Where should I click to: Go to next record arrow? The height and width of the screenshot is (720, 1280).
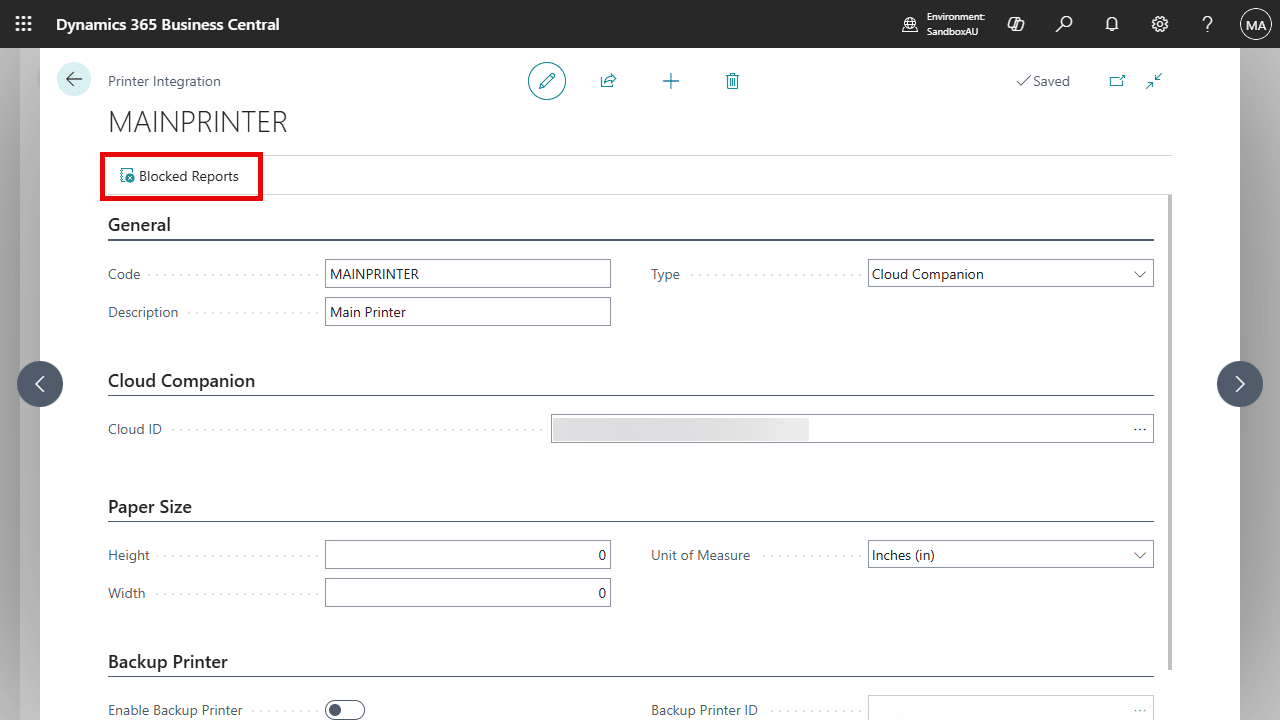click(x=1240, y=384)
